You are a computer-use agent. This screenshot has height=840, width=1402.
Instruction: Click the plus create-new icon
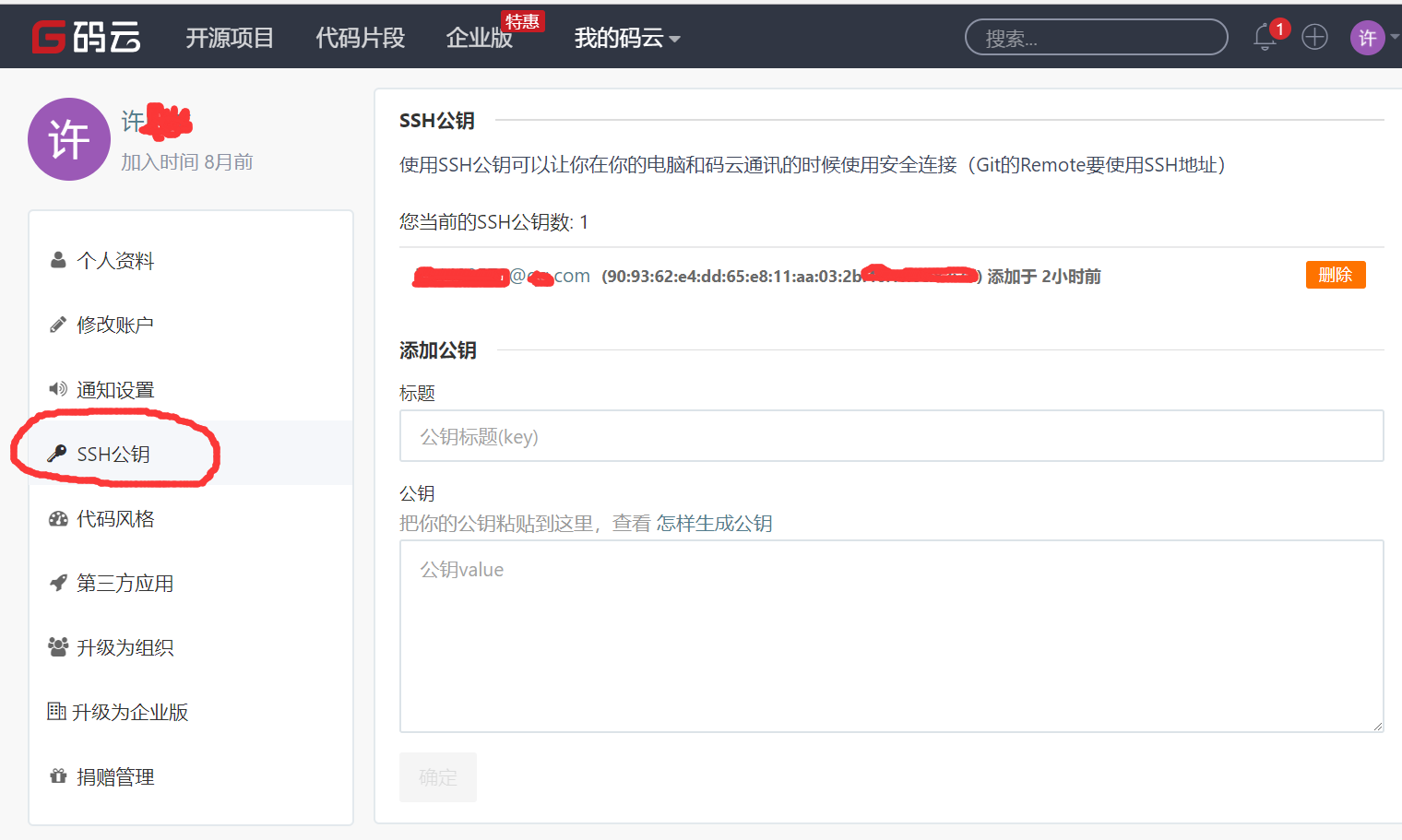(x=1314, y=37)
